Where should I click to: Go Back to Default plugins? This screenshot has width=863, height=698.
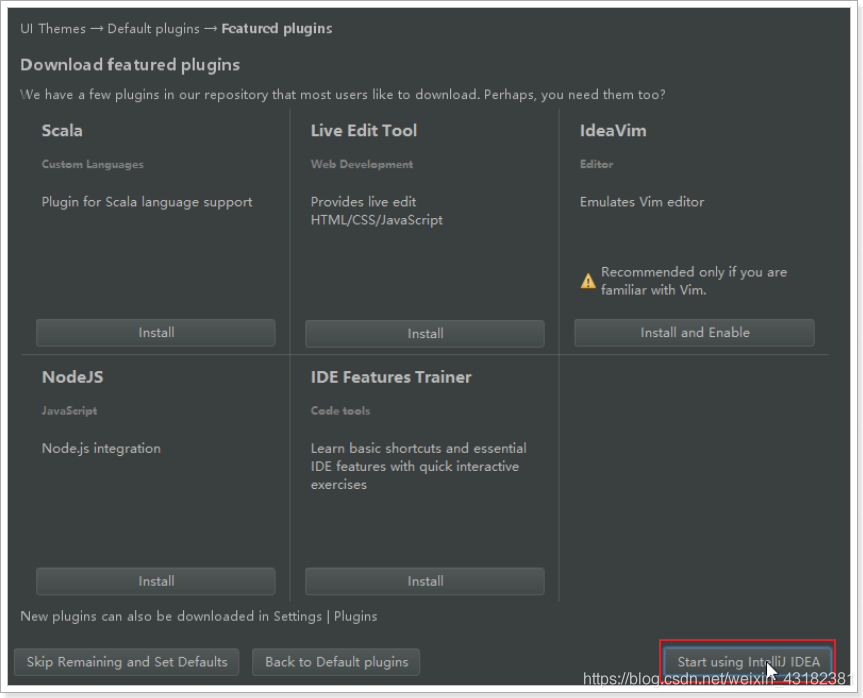pyautogui.click(x=336, y=662)
